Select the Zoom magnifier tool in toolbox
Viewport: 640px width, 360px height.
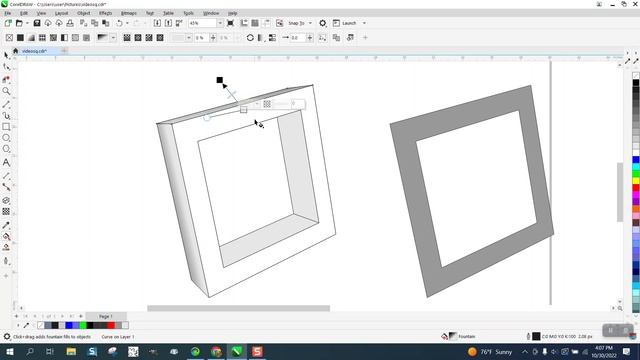6,91
